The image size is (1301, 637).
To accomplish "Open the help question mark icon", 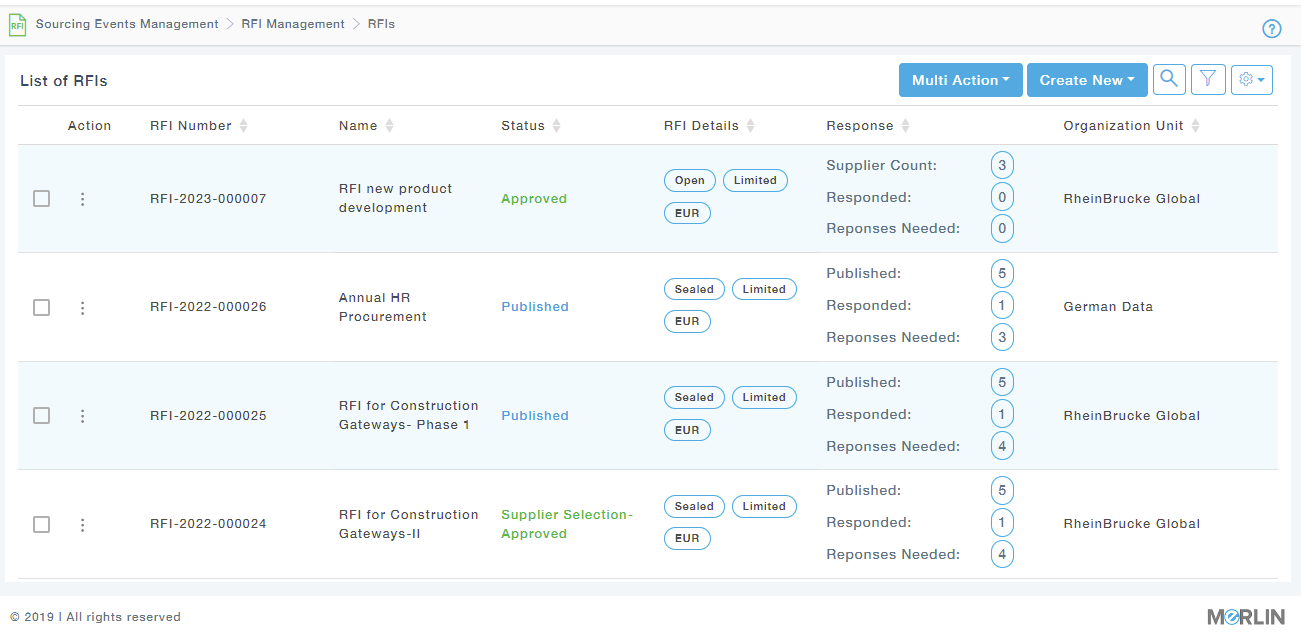I will click(1272, 29).
